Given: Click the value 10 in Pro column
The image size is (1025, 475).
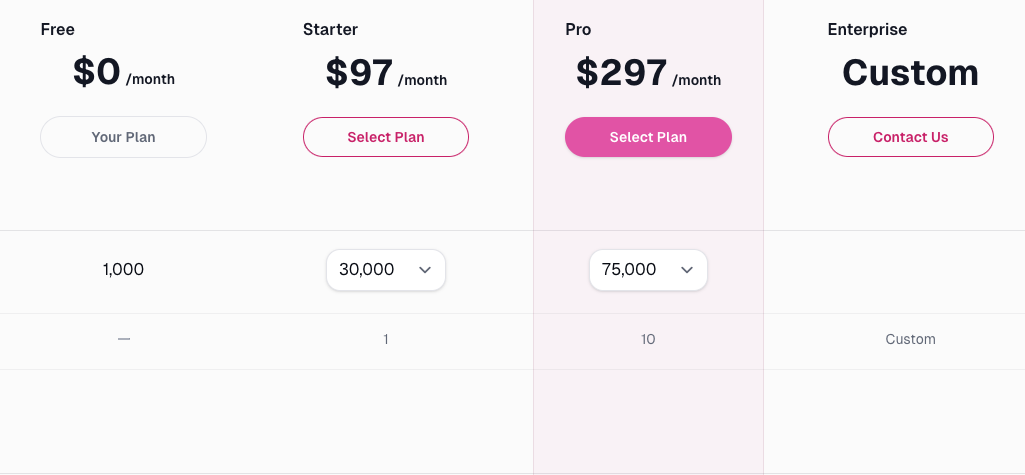Looking at the screenshot, I should coord(648,339).
